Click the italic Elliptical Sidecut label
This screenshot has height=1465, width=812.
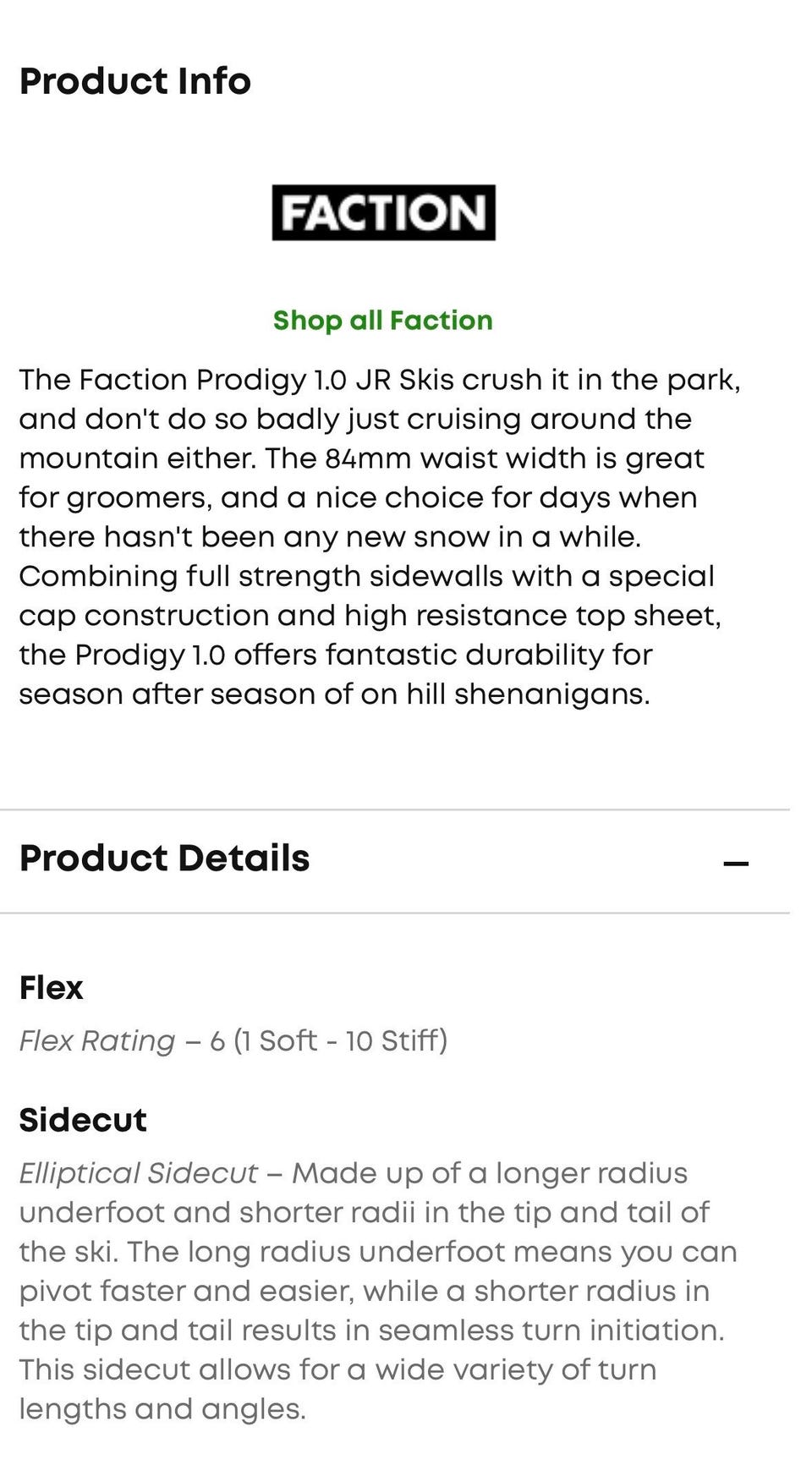[x=138, y=1173]
